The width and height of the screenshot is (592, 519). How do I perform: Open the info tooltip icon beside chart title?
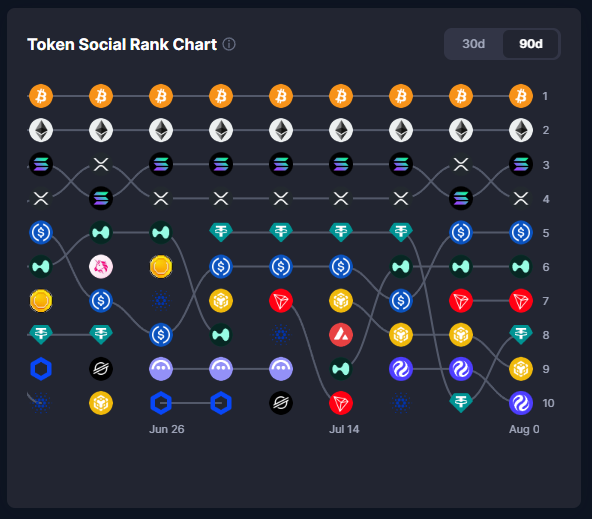pos(229,44)
